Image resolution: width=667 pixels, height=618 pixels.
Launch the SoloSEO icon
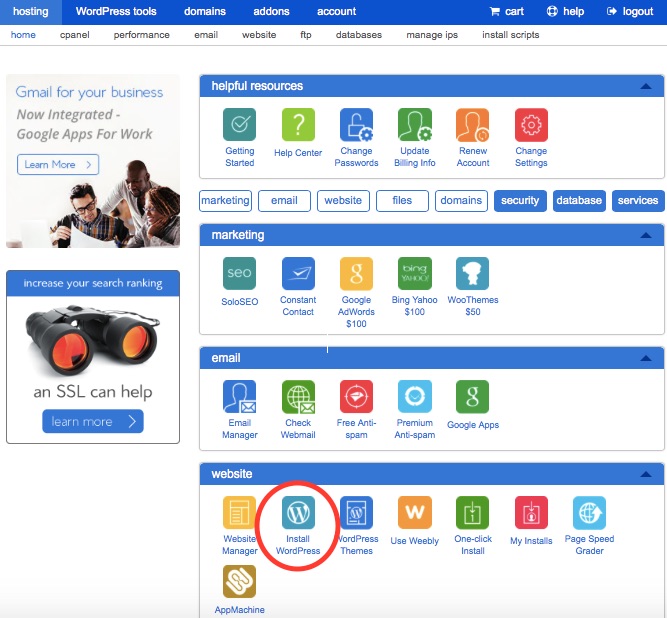[239, 273]
